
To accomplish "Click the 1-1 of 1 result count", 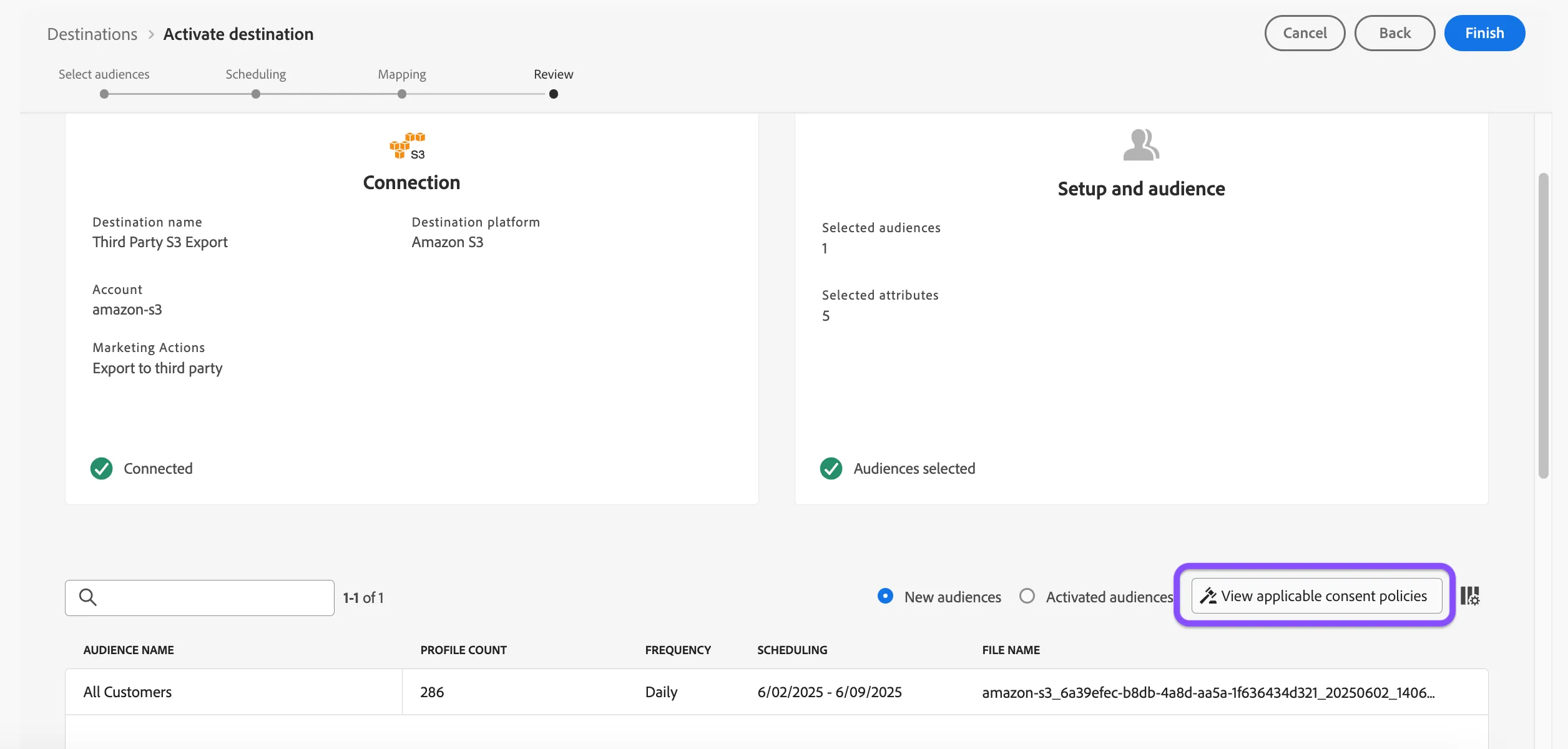I will [x=363, y=598].
